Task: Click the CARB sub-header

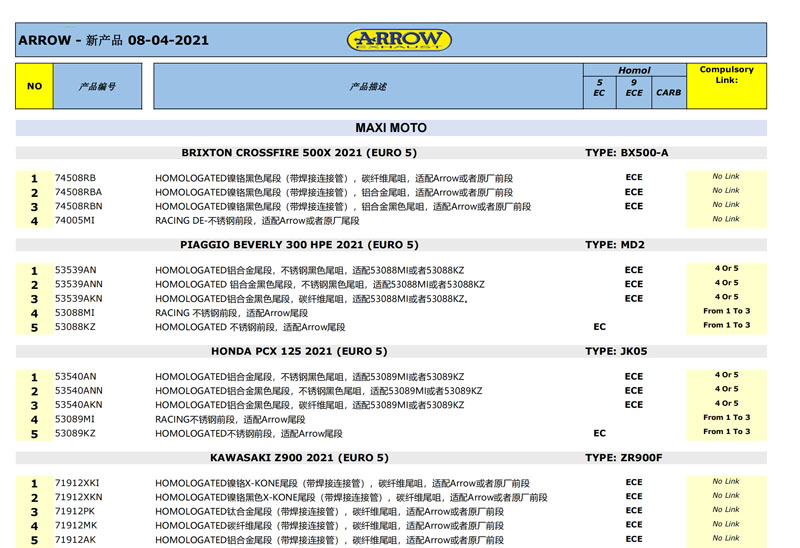Action: [x=669, y=92]
